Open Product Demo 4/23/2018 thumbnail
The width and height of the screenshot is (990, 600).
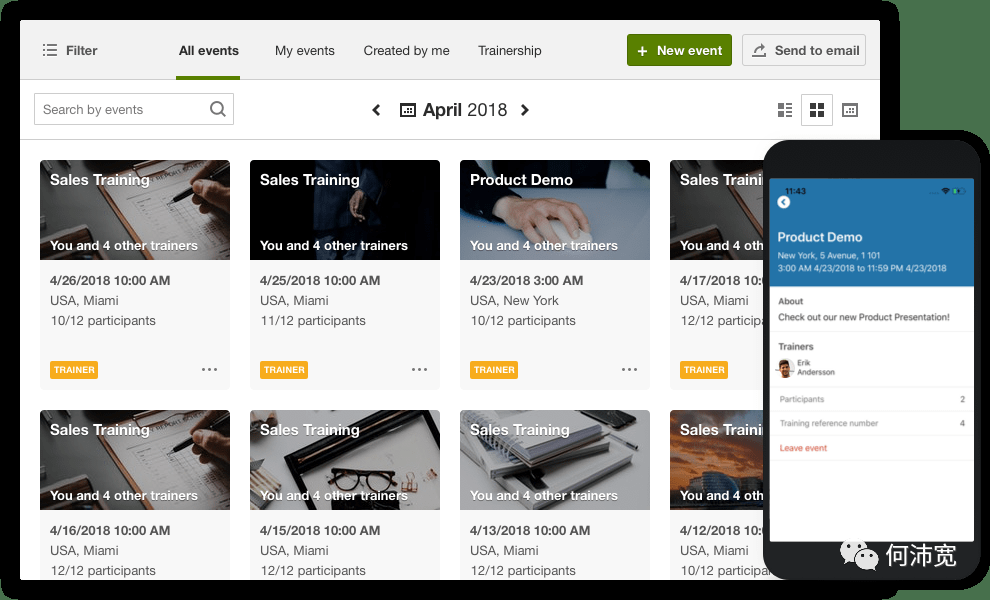pos(555,210)
